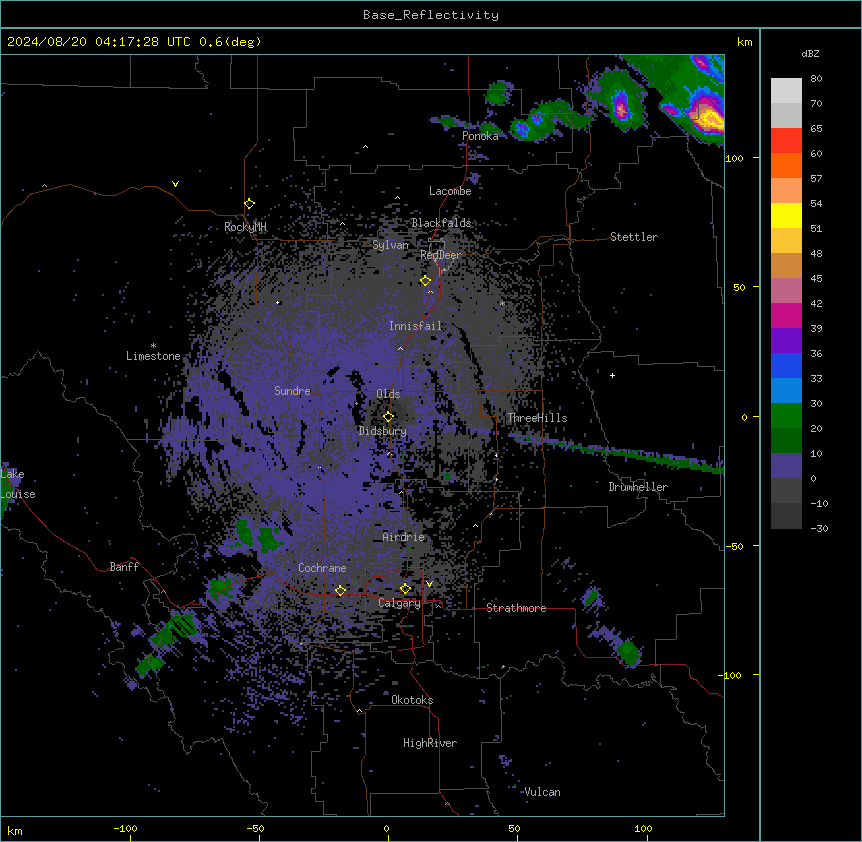
Task: Click the white plus marker east of ThreeHills
Action: tap(612, 375)
